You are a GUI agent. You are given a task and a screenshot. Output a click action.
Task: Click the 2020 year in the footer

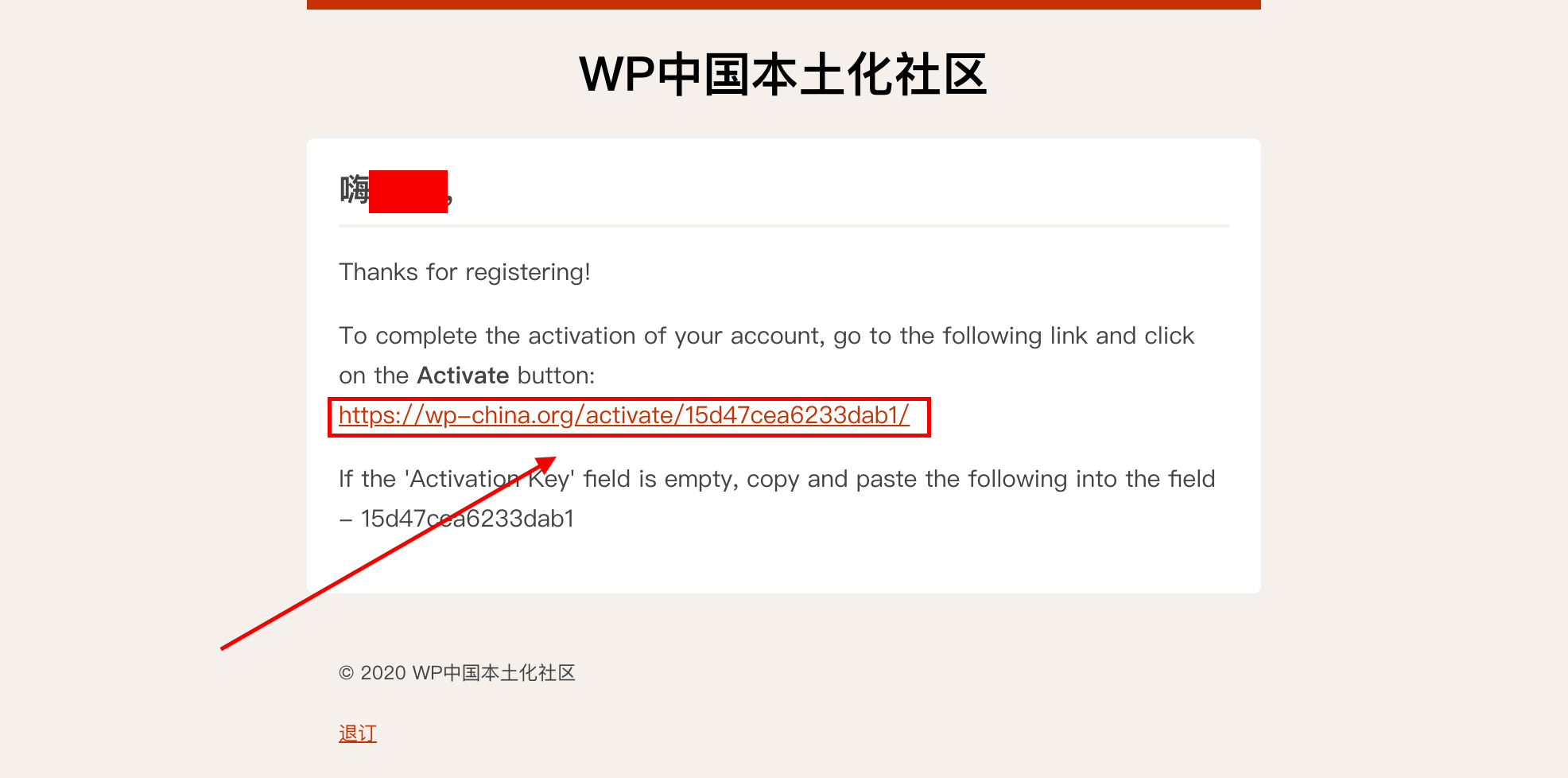[x=383, y=673]
